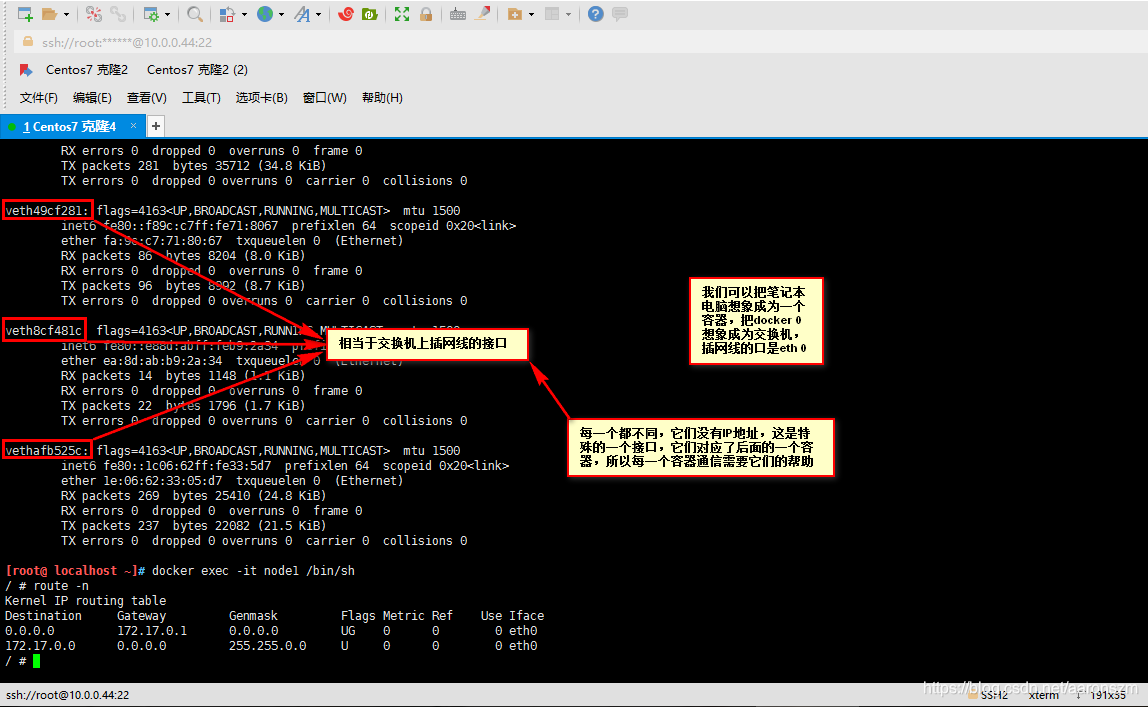Click the vethafb525c interface name
Image resolution: width=1148 pixels, height=707 pixels.
pos(48,451)
